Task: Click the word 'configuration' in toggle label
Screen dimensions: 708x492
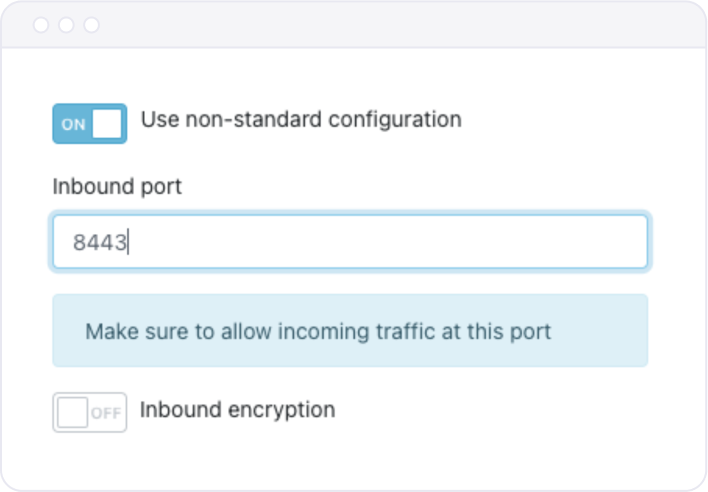Action: pos(395,120)
